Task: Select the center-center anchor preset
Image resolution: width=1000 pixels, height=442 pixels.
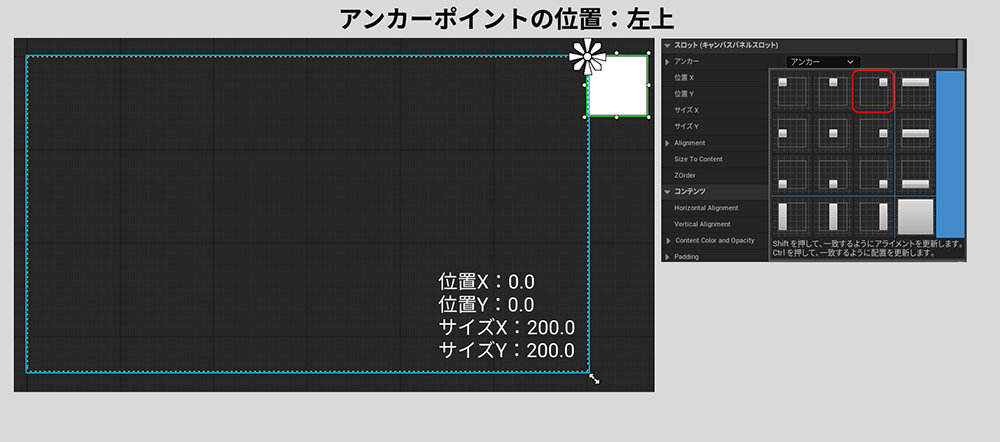Action: 833,133
